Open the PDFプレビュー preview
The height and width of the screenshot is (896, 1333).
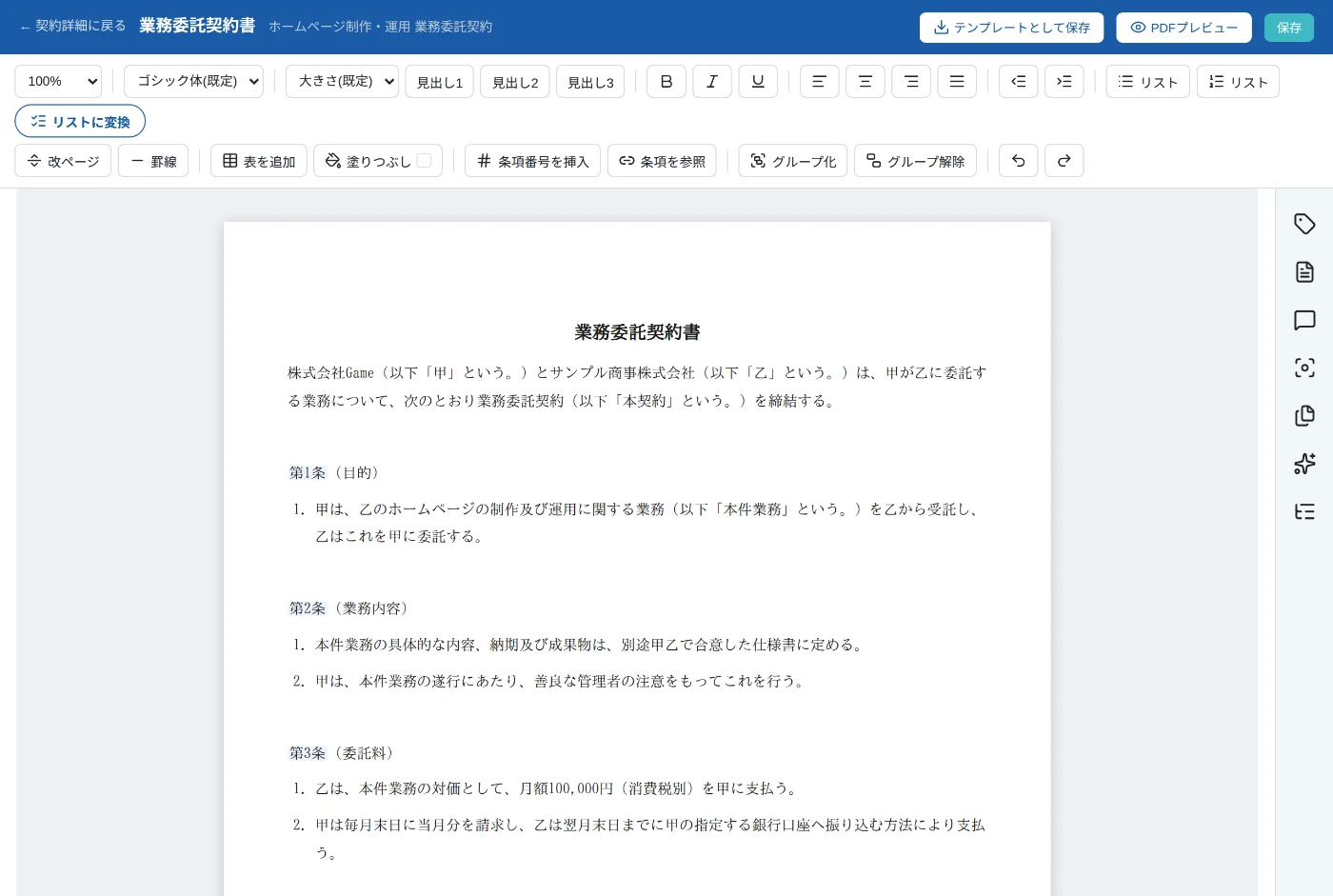click(x=1184, y=28)
